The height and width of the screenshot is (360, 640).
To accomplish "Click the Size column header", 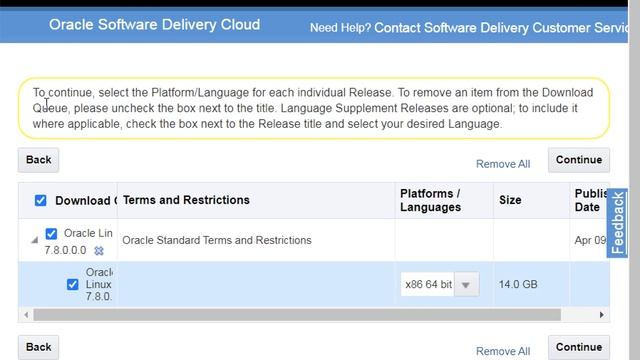I will coord(531,200).
